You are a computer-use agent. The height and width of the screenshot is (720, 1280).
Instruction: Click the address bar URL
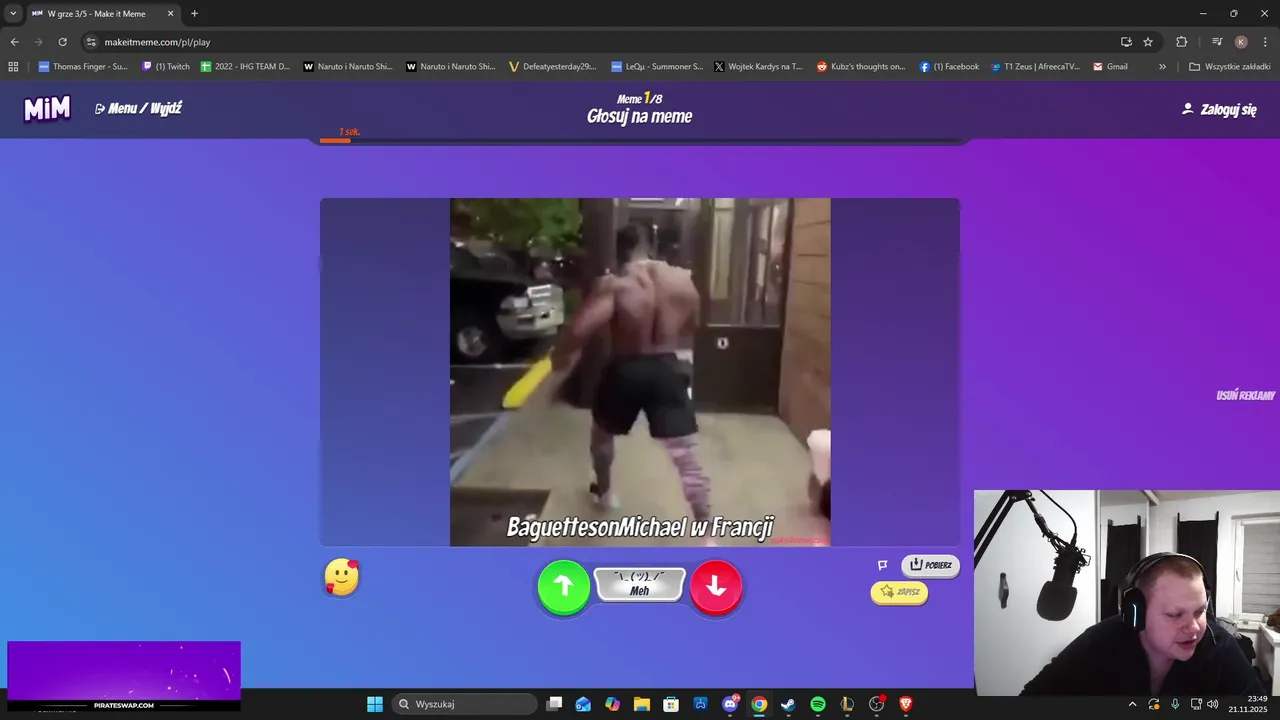pyautogui.click(x=157, y=42)
